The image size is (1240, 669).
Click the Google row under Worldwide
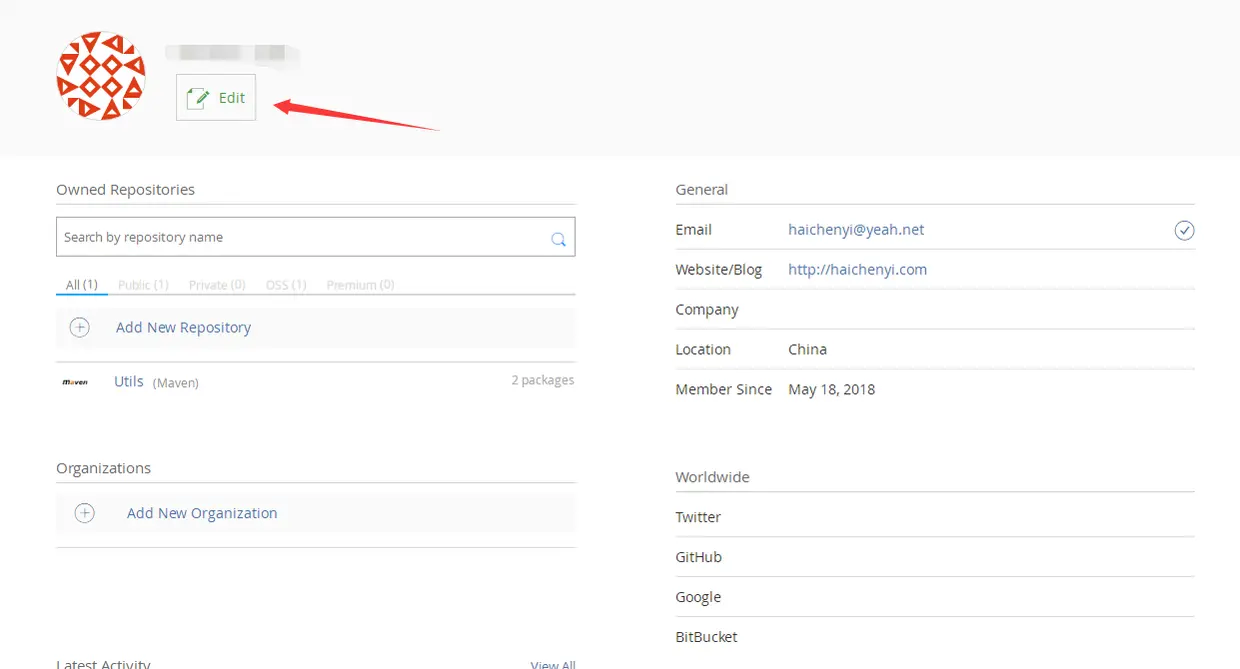pyautogui.click(x=935, y=597)
